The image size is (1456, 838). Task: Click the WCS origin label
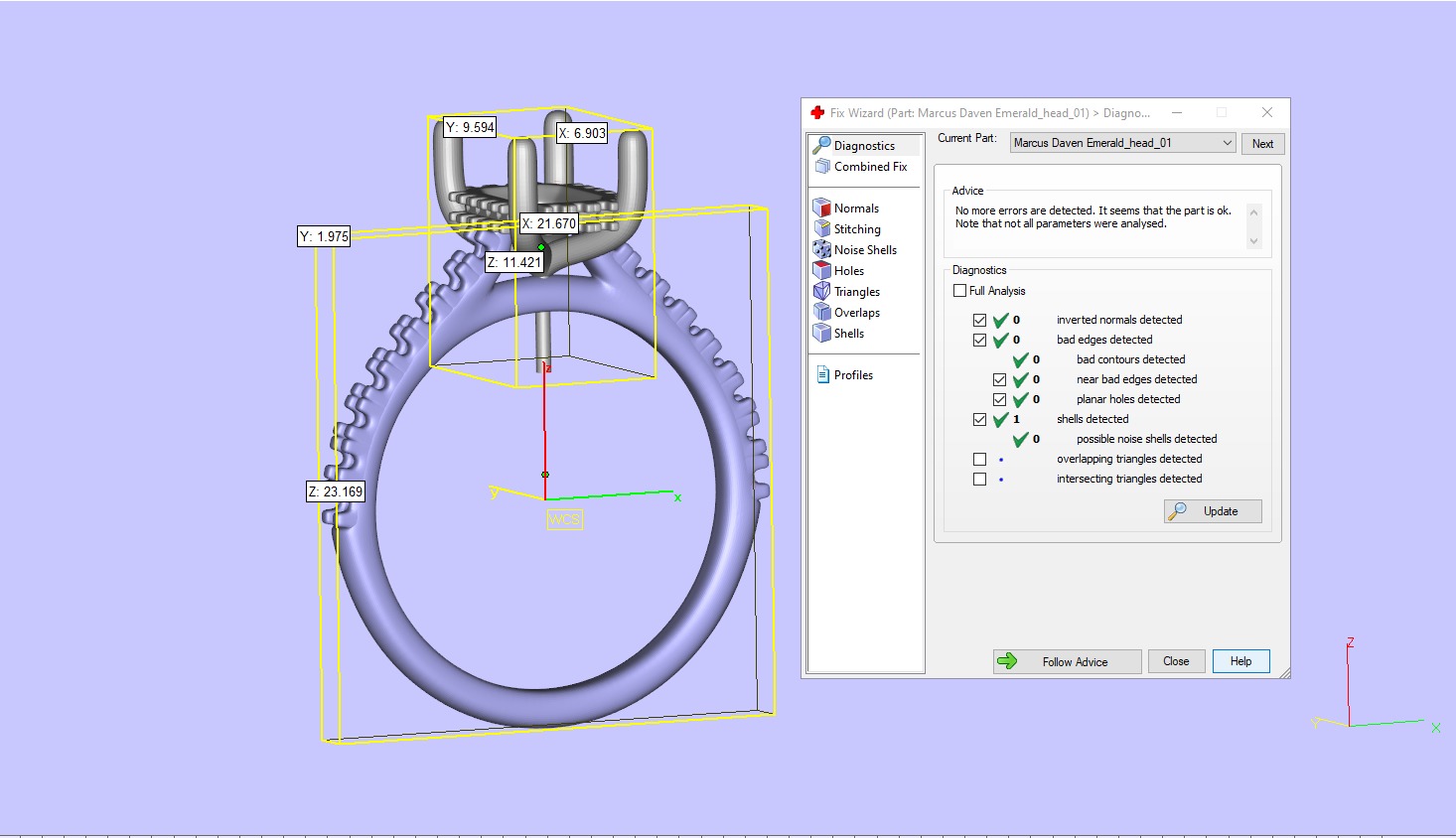coord(564,519)
